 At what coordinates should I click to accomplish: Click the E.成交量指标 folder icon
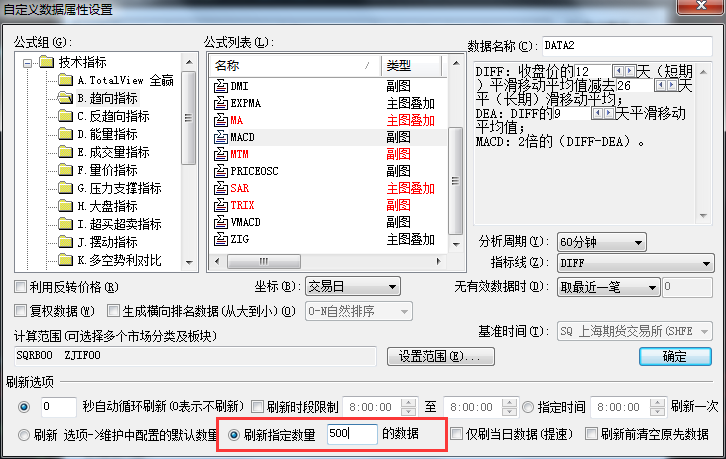click(65, 152)
